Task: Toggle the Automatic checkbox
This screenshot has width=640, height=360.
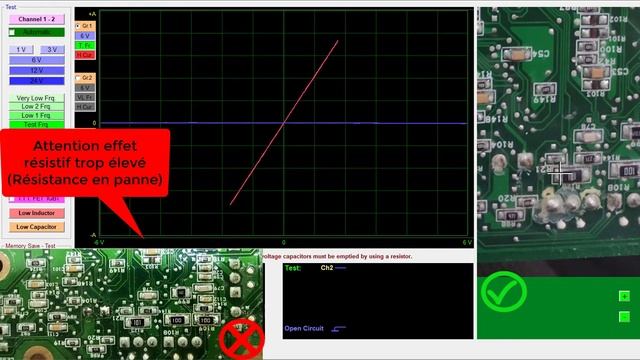Action: coord(12,32)
